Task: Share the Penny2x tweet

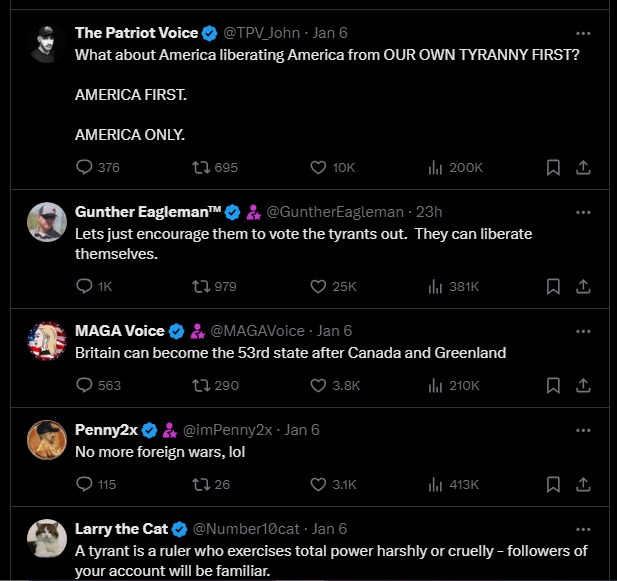Action: pos(584,484)
